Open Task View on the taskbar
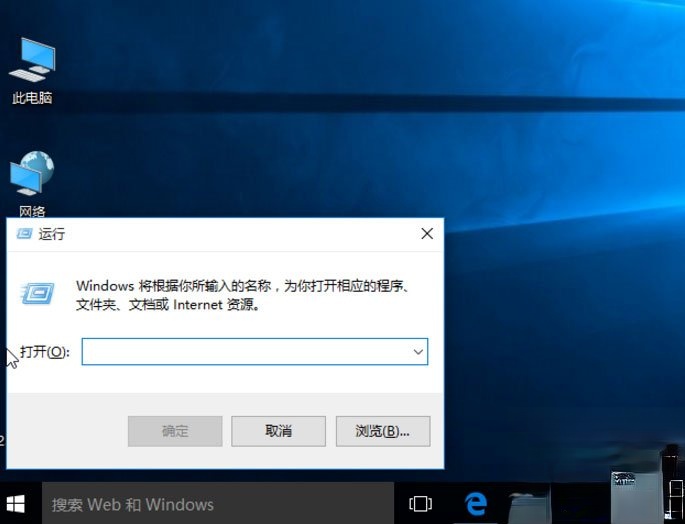Screen dimensions: 685x524 click(420, 504)
